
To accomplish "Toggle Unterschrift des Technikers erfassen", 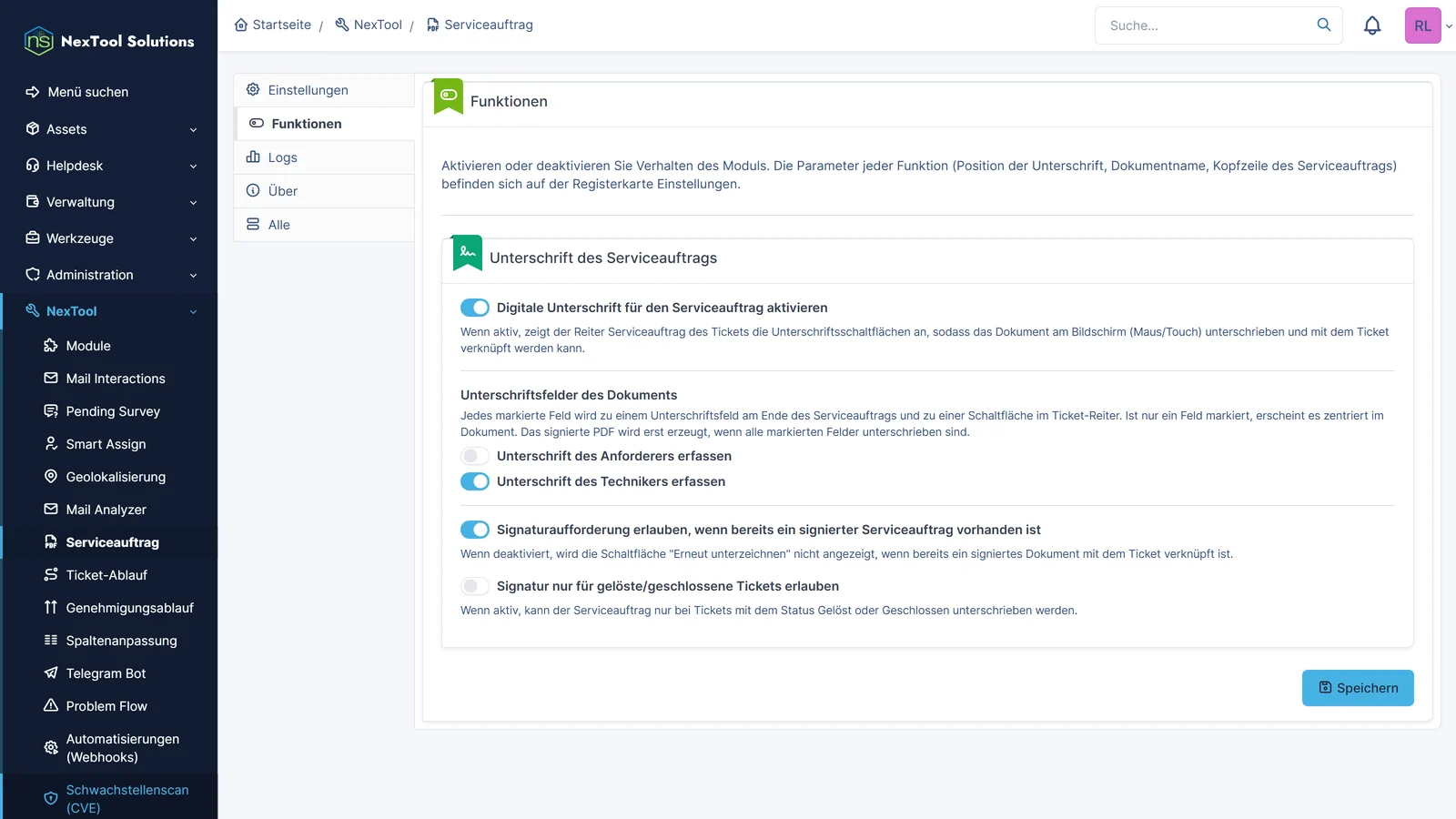I will tap(475, 481).
